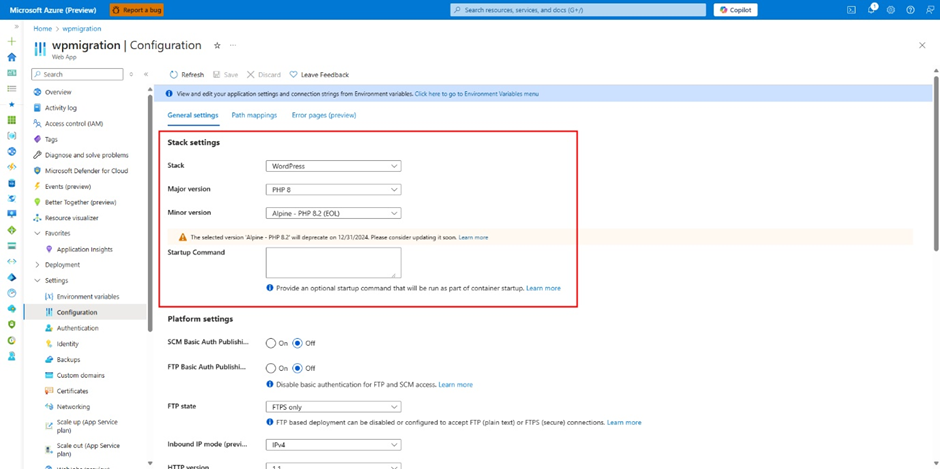Expand the Deployment section
This screenshot has width=940, height=469.
pyautogui.click(x=37, y=264)
